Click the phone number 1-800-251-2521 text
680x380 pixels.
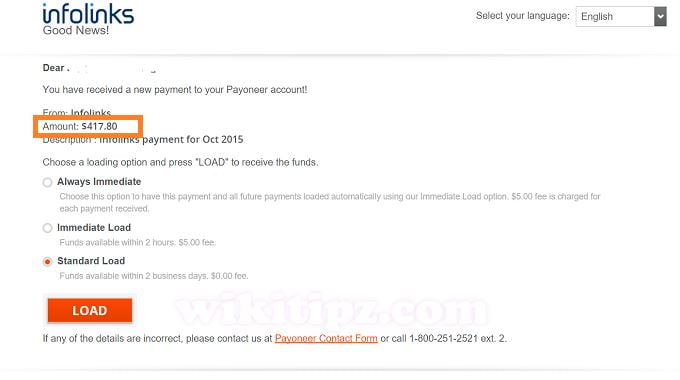[443, 338]
